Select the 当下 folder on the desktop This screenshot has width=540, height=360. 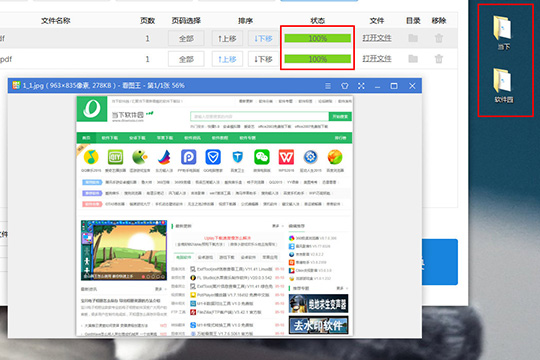[x=503, y=33]
